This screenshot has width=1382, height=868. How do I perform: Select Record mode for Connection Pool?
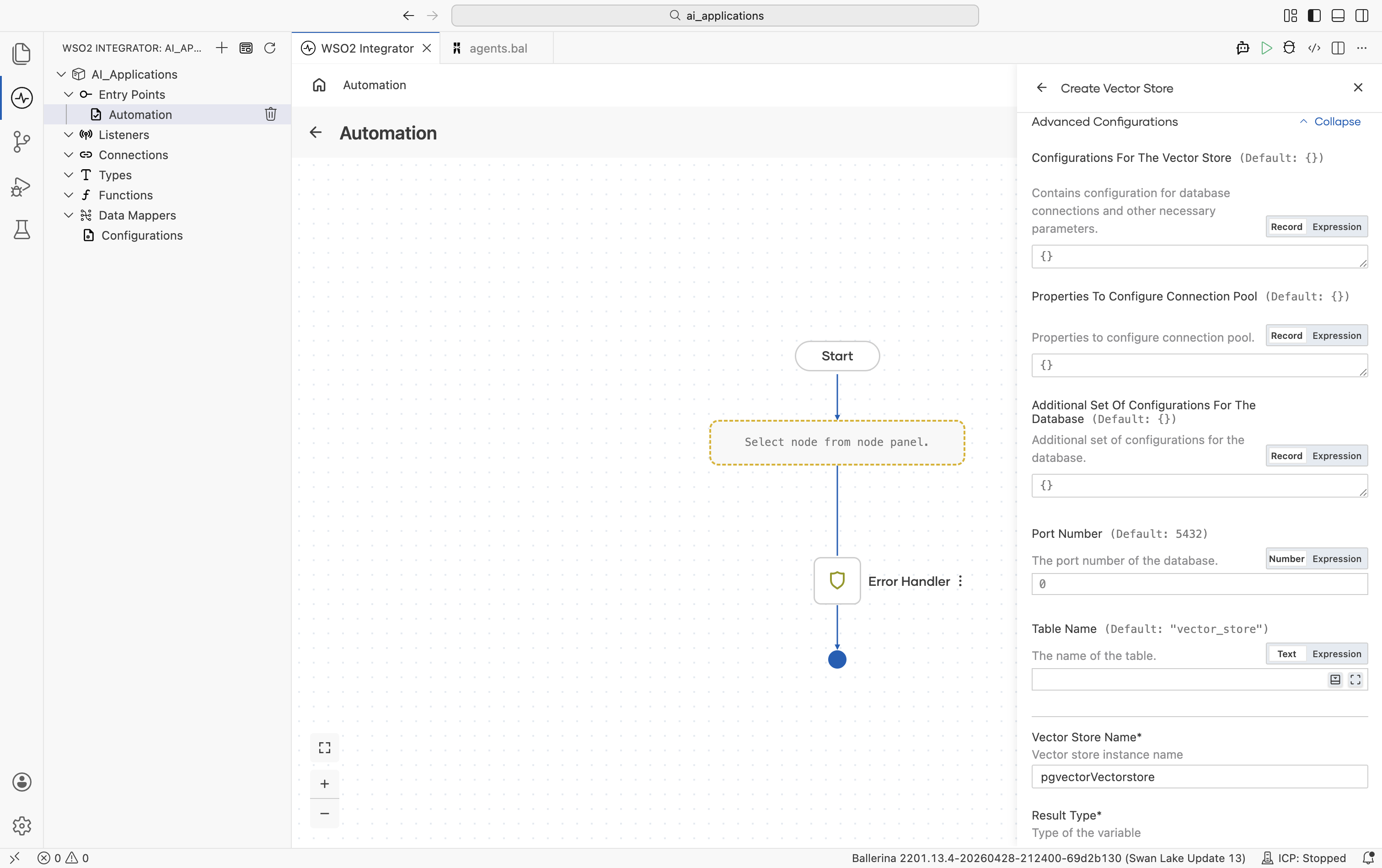(x=1286, y=335)
